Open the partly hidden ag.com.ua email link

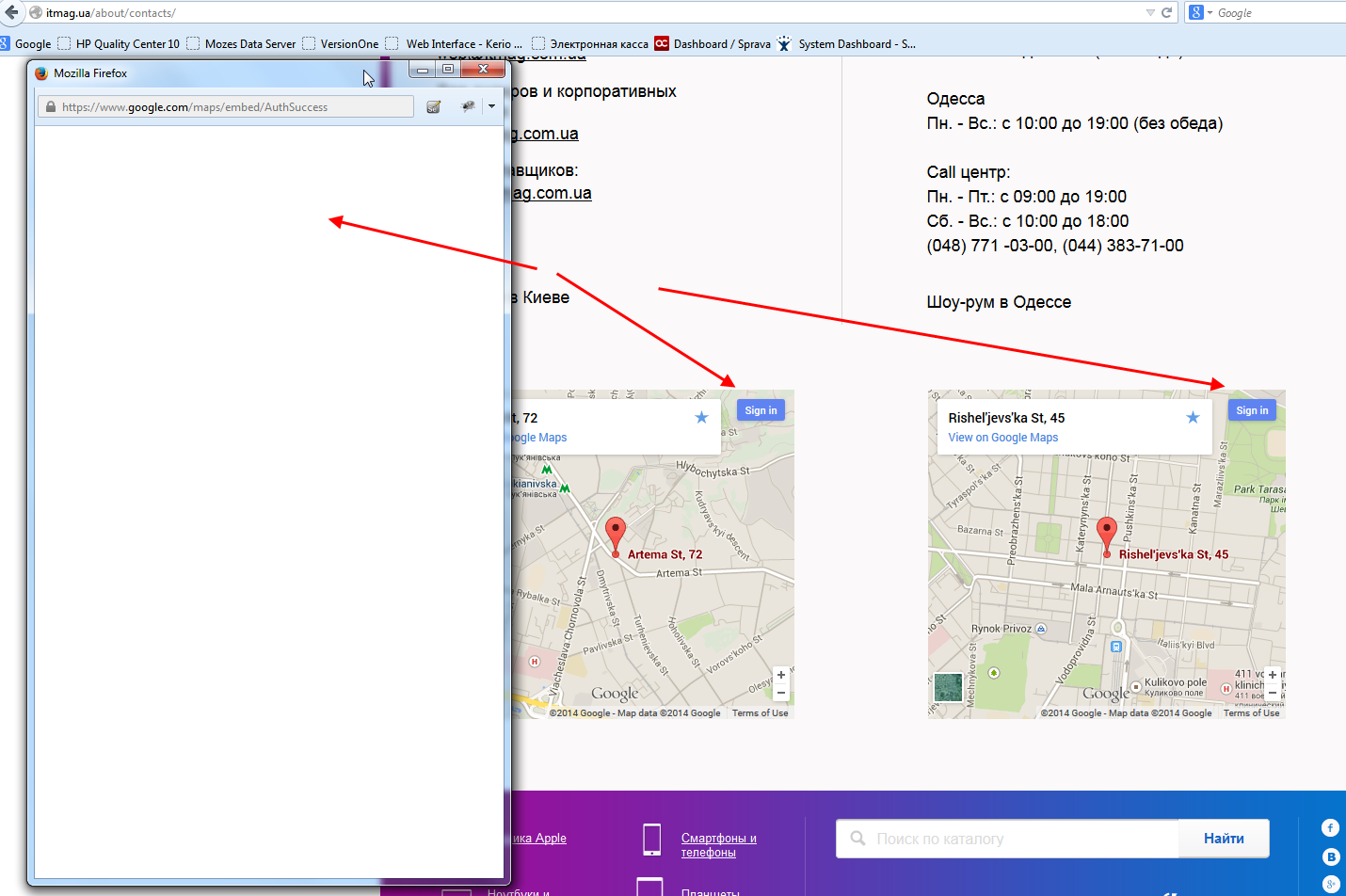(552, 193)
